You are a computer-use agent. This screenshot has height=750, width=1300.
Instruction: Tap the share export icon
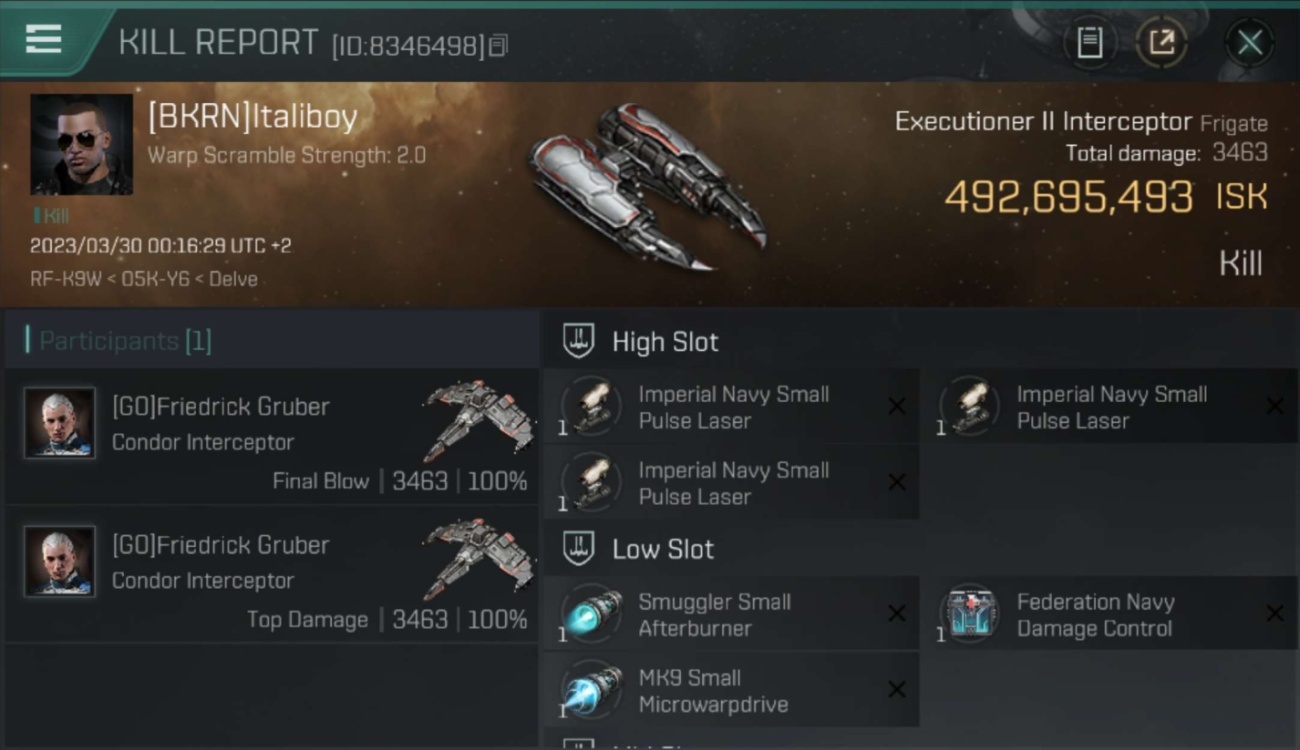point(1162,43)
